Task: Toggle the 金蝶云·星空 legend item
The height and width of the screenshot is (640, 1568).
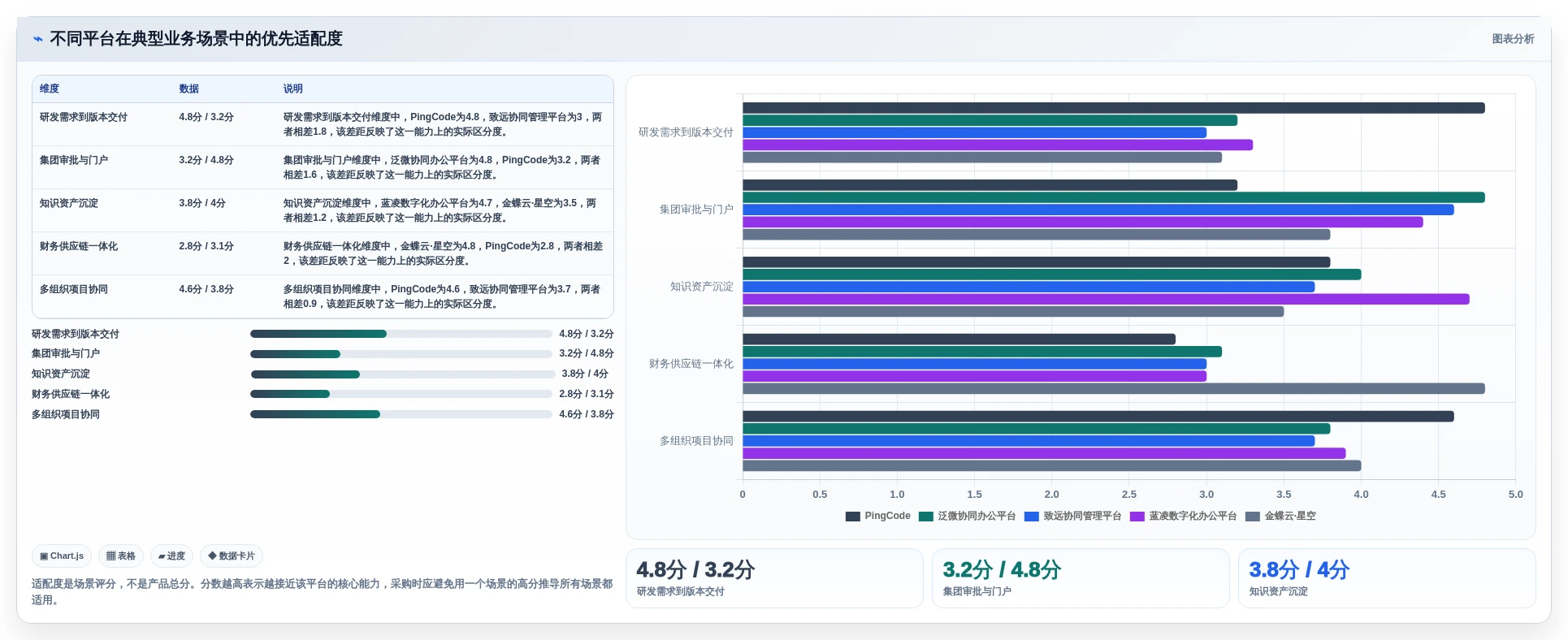Action: tap(1281, 517)
